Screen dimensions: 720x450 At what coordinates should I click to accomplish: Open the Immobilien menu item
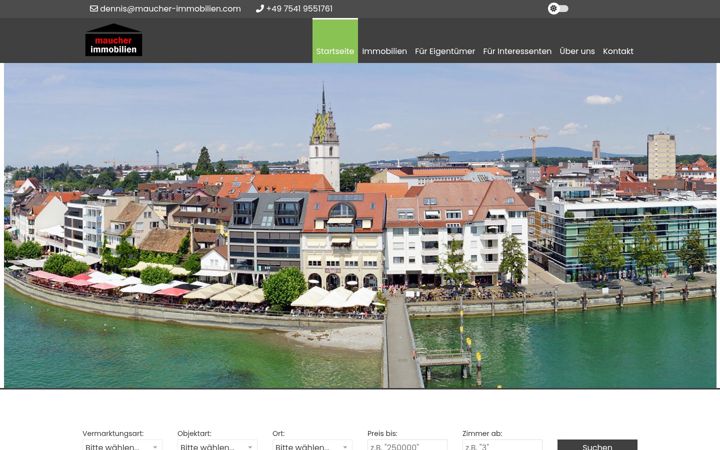pos(384,51)
